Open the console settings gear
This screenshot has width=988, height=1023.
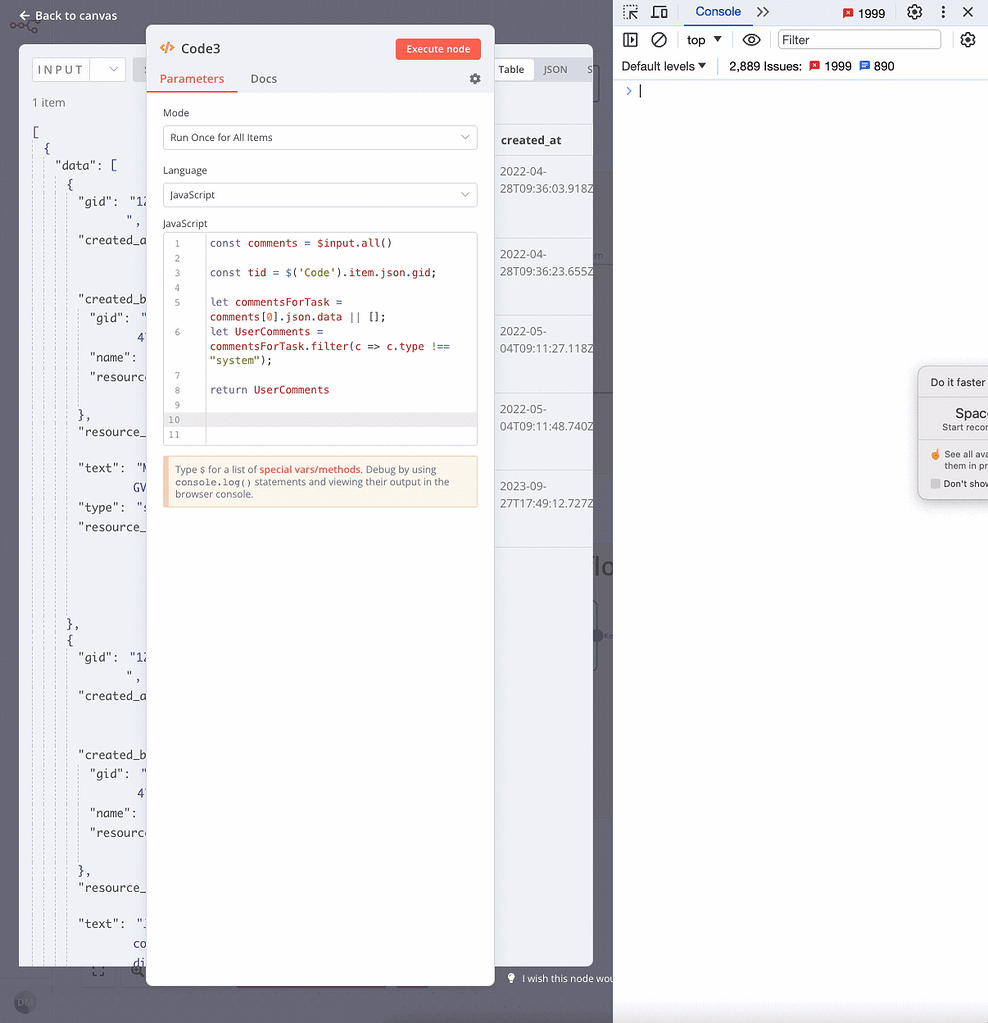click(x=967, y=39)
